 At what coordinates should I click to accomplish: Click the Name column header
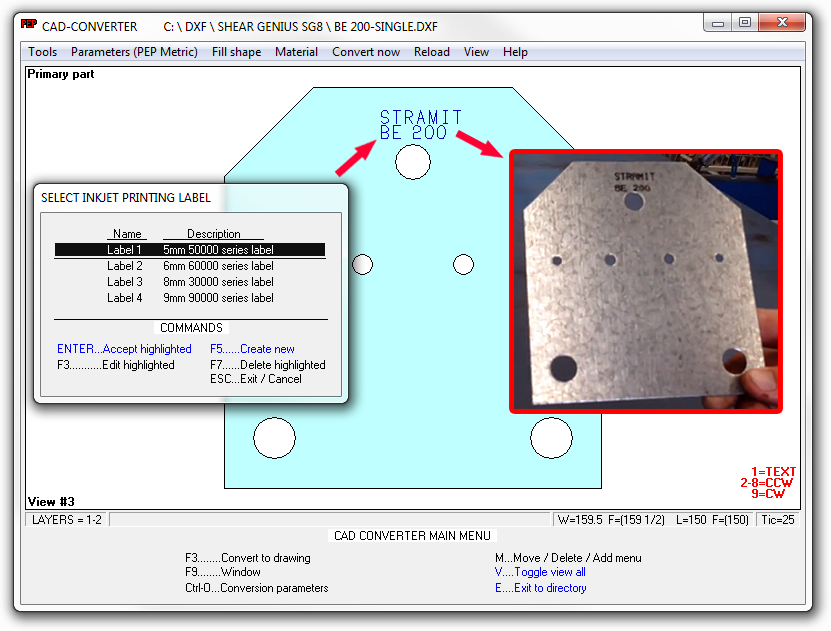127,234
